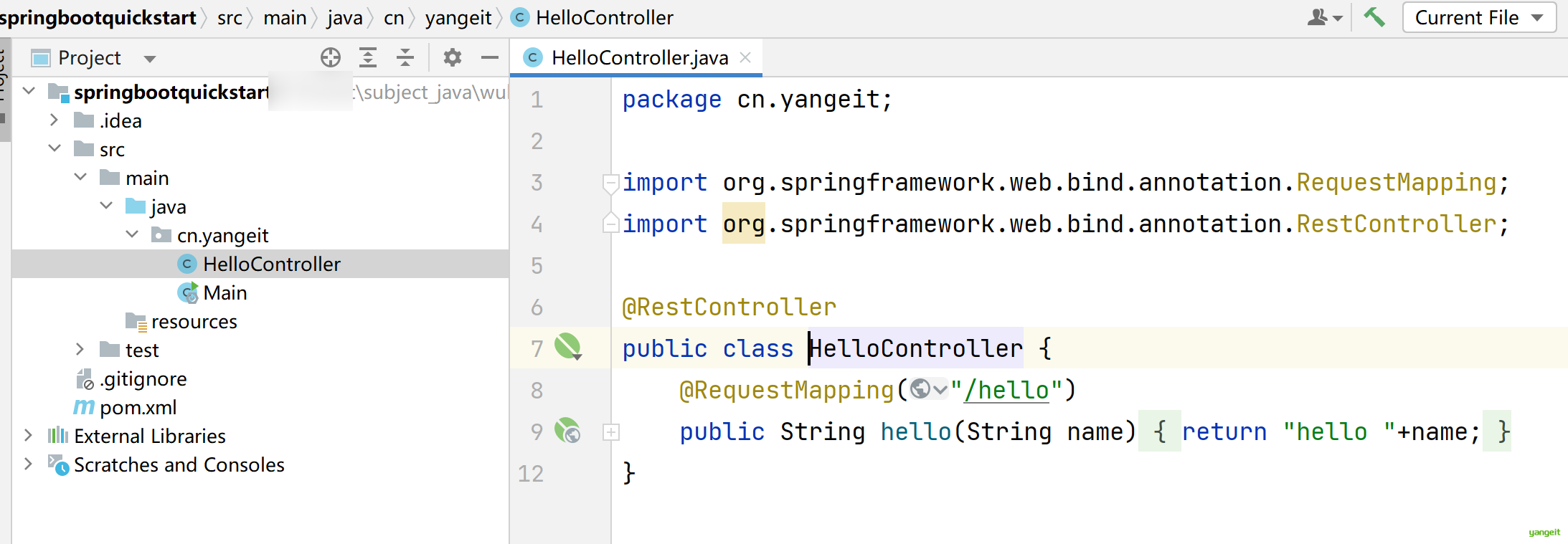Hide the Project tool window
Screen dimensions: 1568x544
point(490,57)
